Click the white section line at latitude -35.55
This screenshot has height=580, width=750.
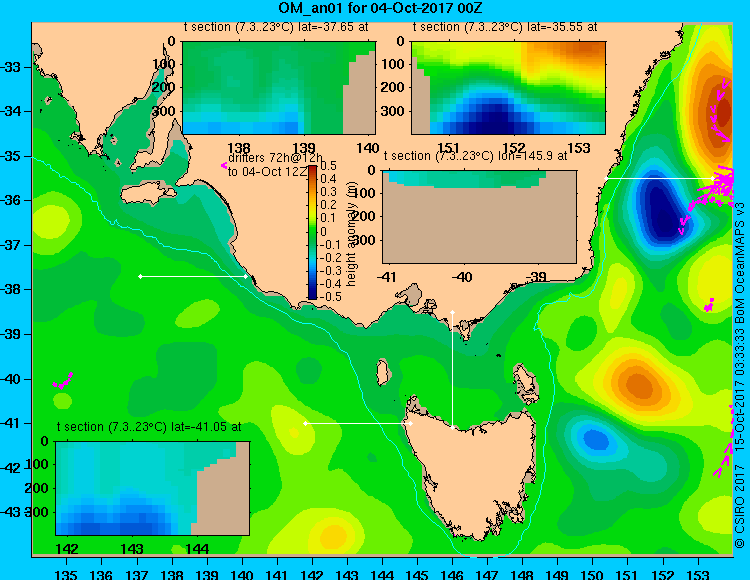[x=659, y=178]
